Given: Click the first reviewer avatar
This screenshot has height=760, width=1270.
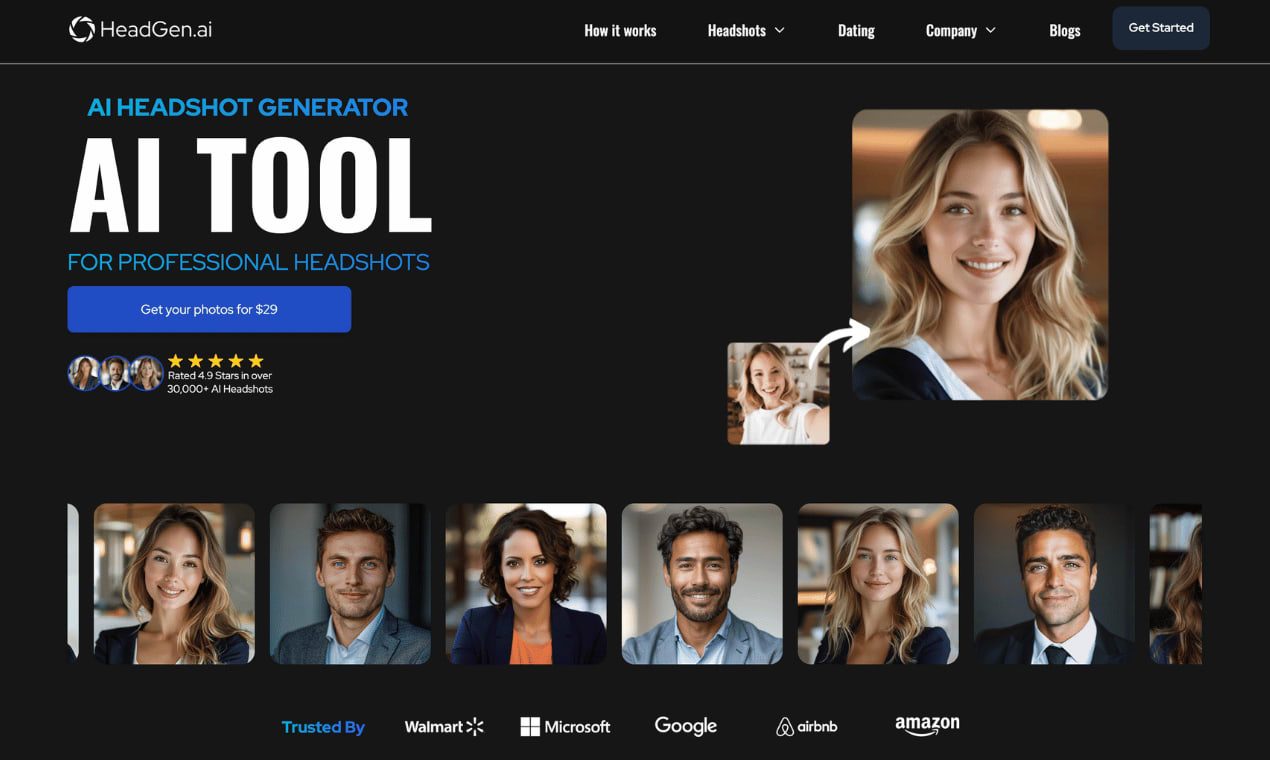Looking at the screenshot, I should pos(84,373).
